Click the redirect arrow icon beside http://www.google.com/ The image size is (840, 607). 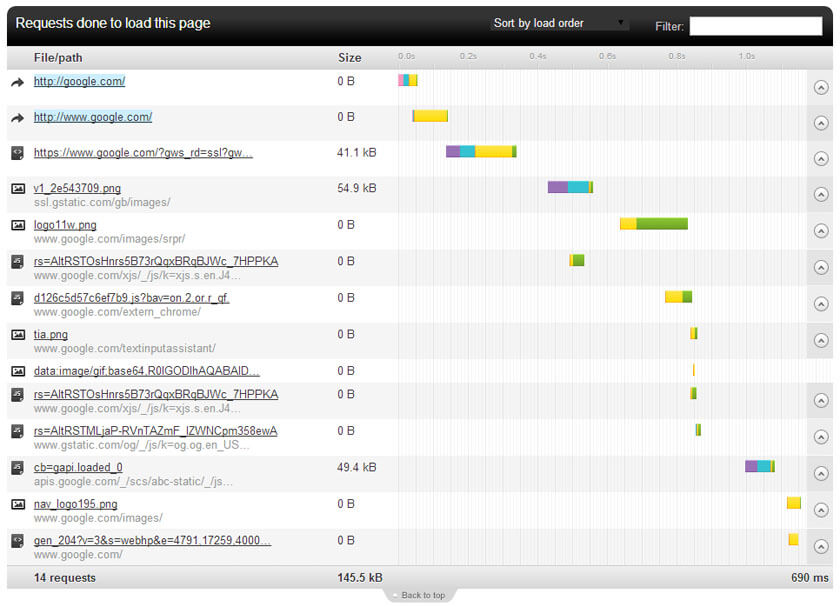pos(18,118)
